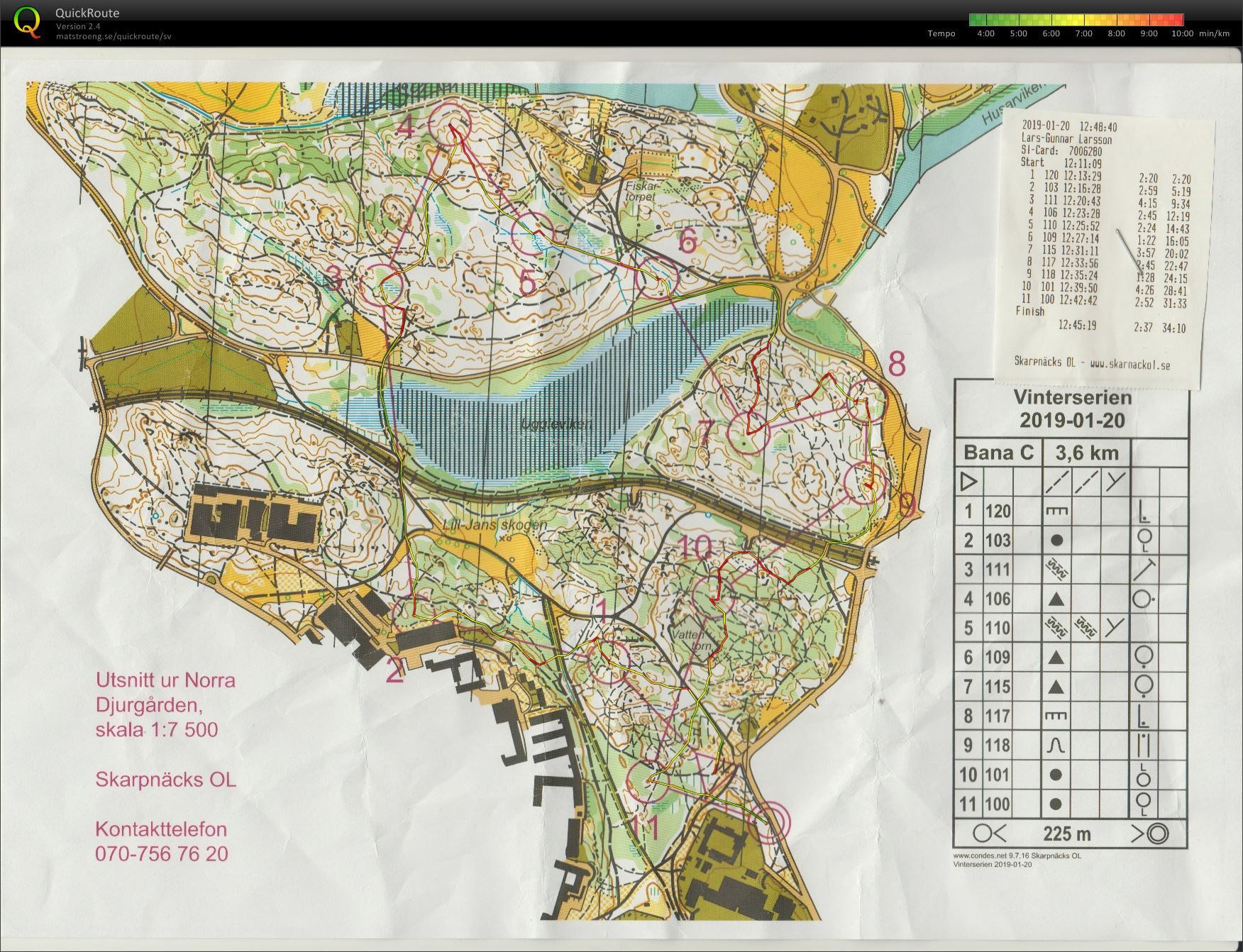Click the finish double-circle on the map
The height and width of the screenshot is (952, 1243).
[x=770, y=821]
